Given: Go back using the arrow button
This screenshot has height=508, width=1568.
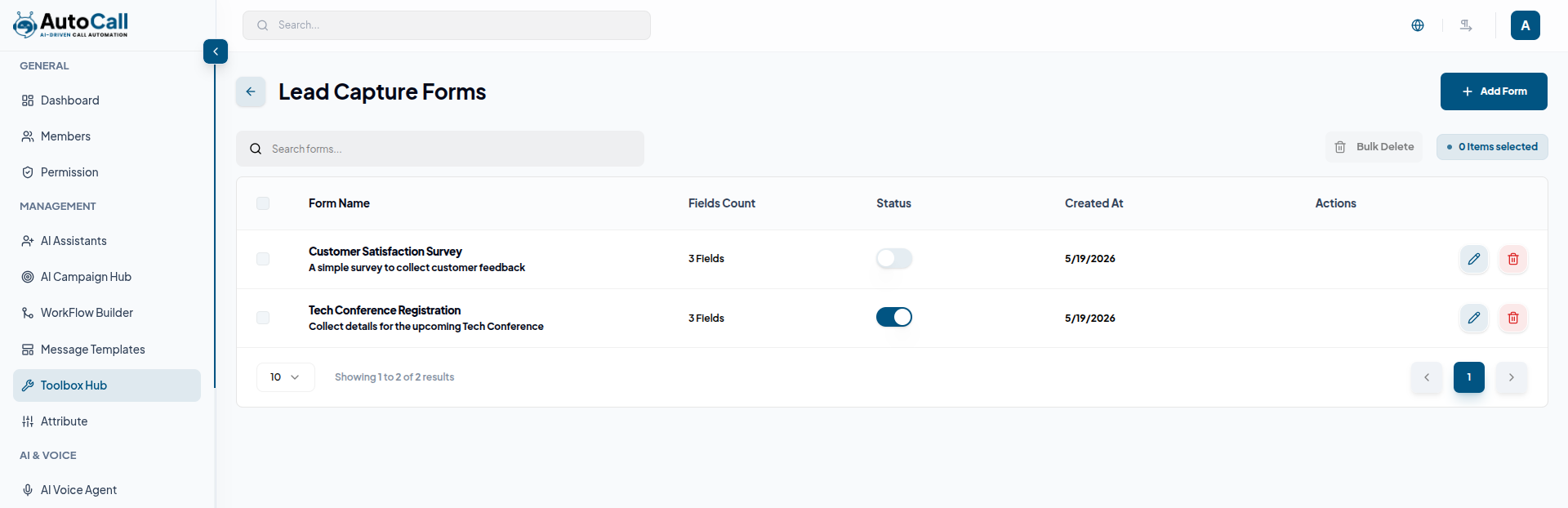Looking at the screenshot, I should click(x=251, y=91).
